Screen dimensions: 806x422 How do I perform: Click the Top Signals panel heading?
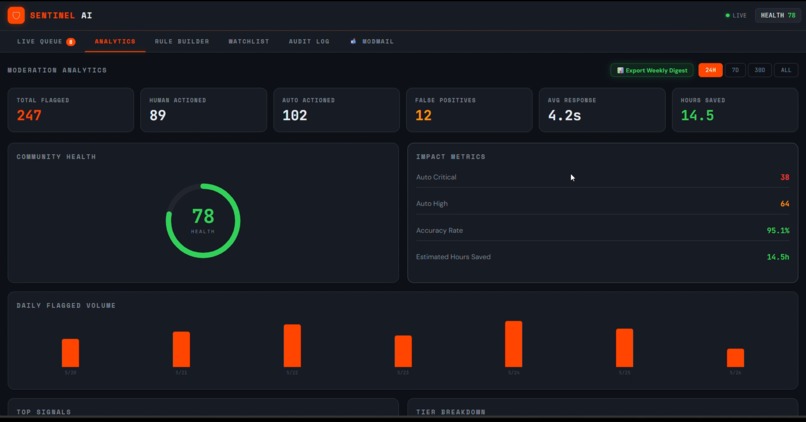(x=44, y=412)
